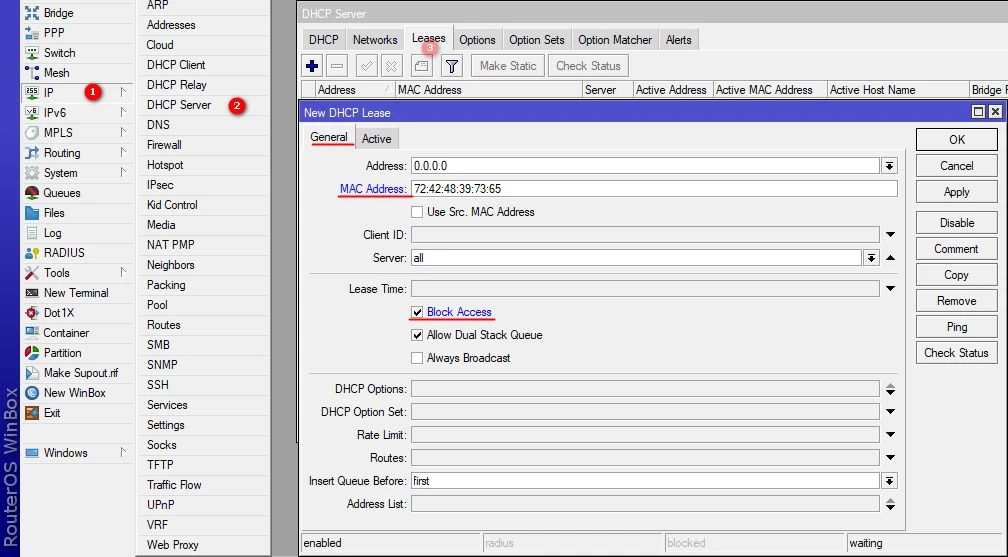Switch to the Active tab in lease dialog
Viewport: 1008px width, 557px height.
pyautogui.click(x=376, y=139)
